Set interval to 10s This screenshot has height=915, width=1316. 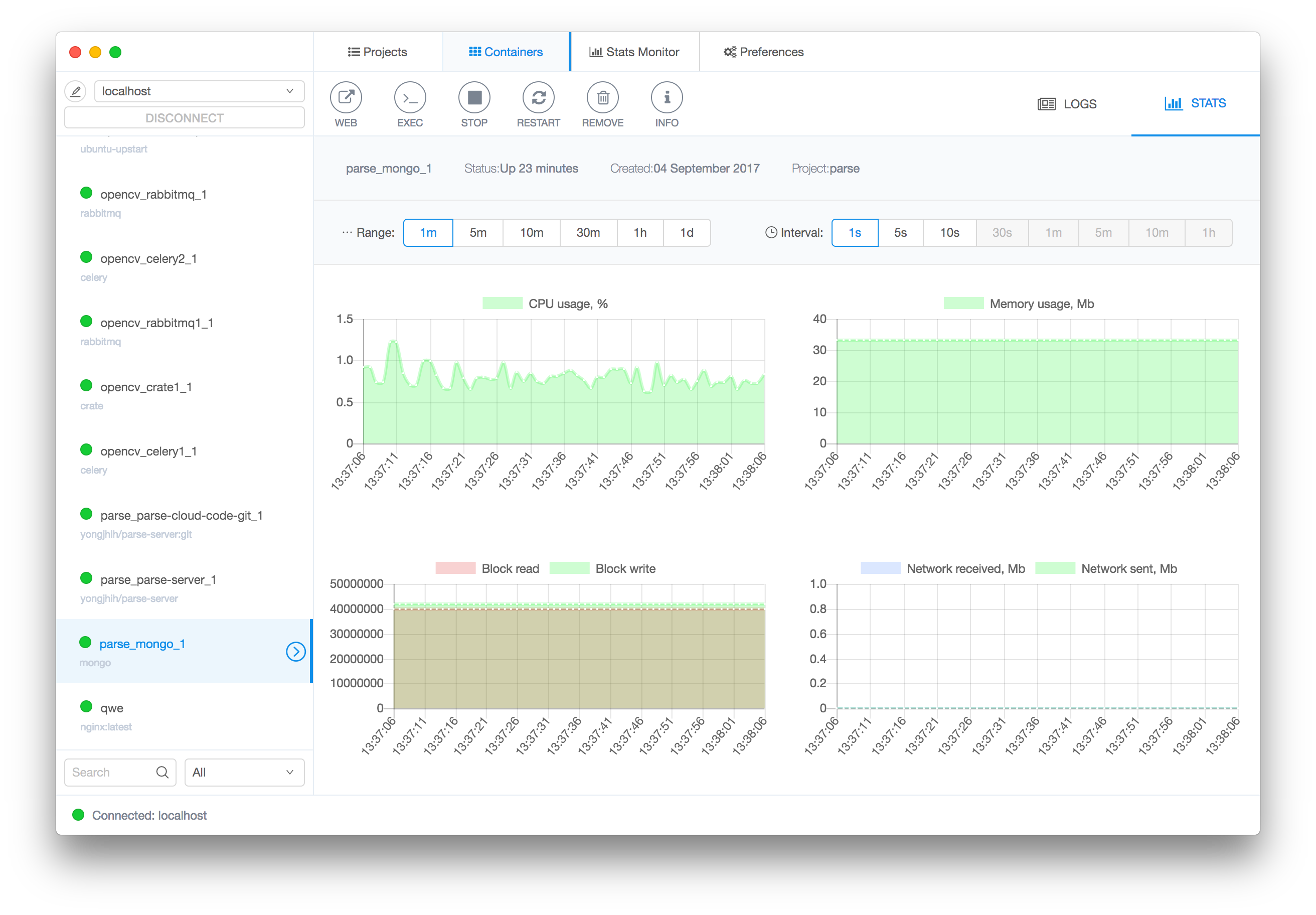[x=949, y=233]
